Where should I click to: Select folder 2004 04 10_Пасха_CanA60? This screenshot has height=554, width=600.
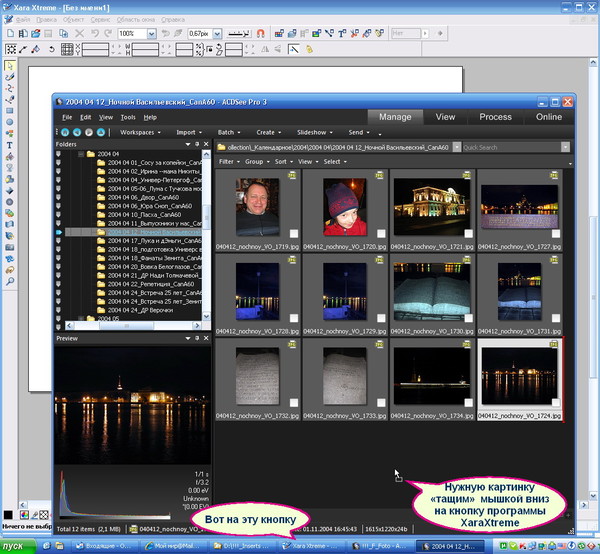tap(144, 215)
